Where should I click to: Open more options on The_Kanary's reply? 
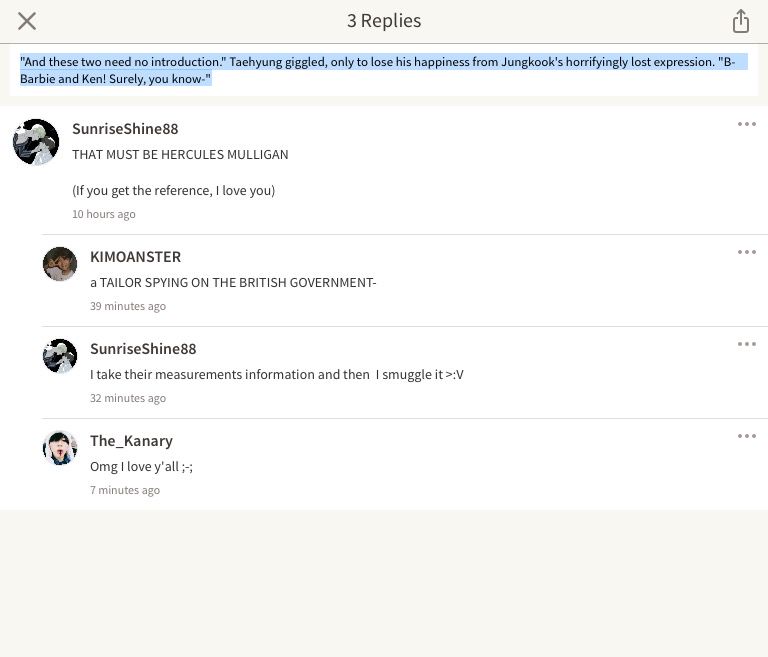pos(746,436)
